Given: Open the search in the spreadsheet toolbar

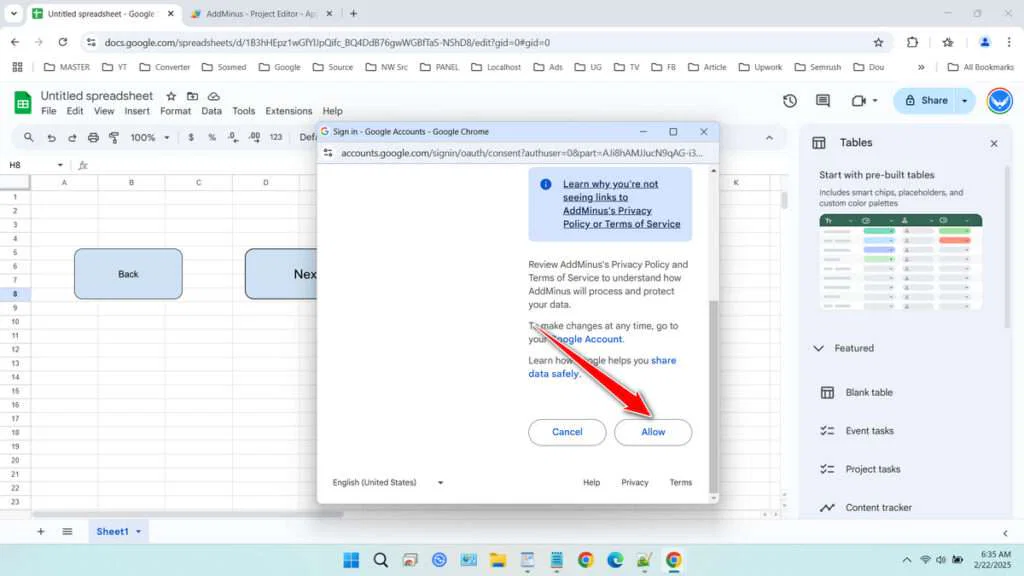Looking at the screenshot, I should pos(29,137).
